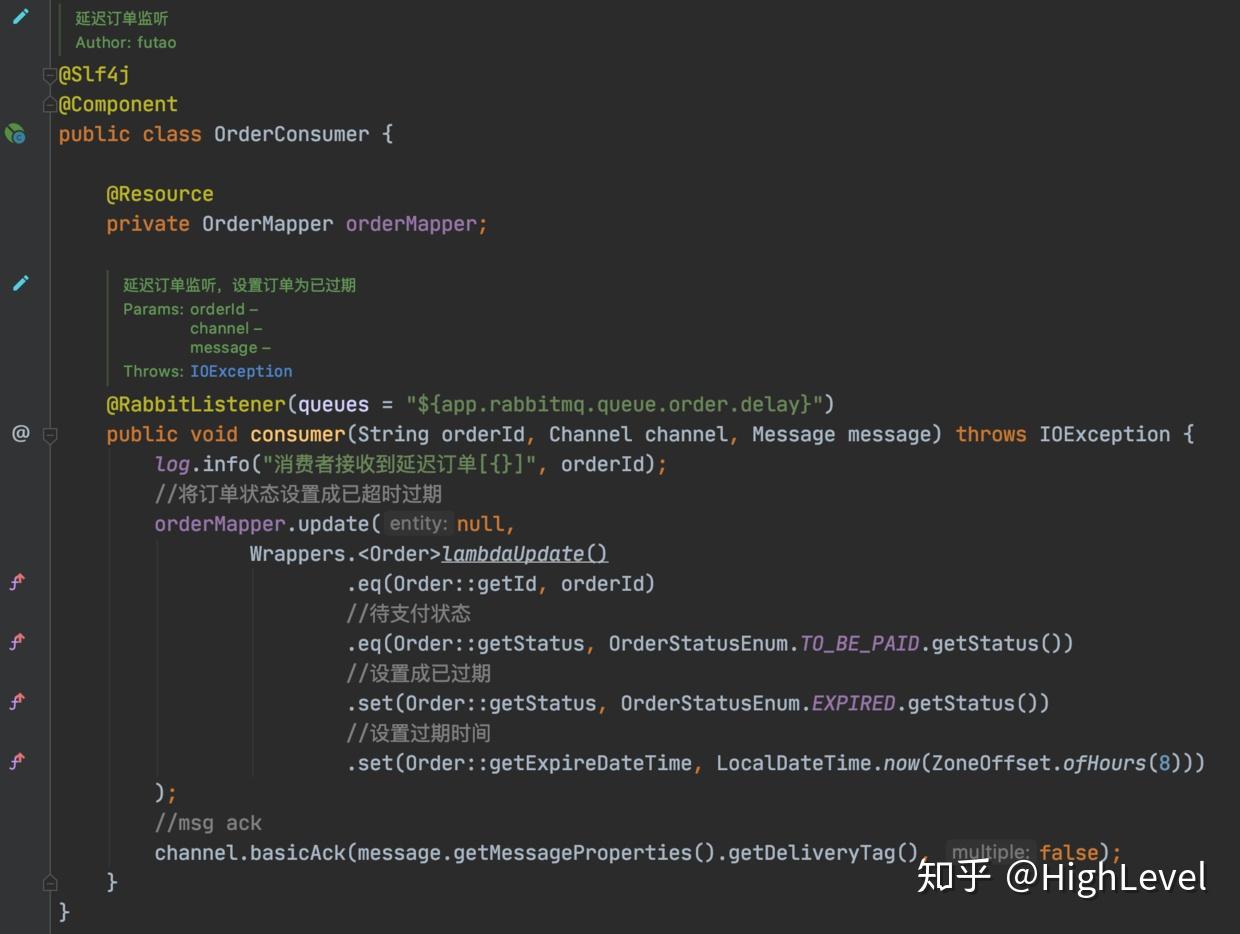This screenshot has width=1240, height=934.
Task: Click the lambda gutter icon on the EXPIRED line
Action: [17, 702]
